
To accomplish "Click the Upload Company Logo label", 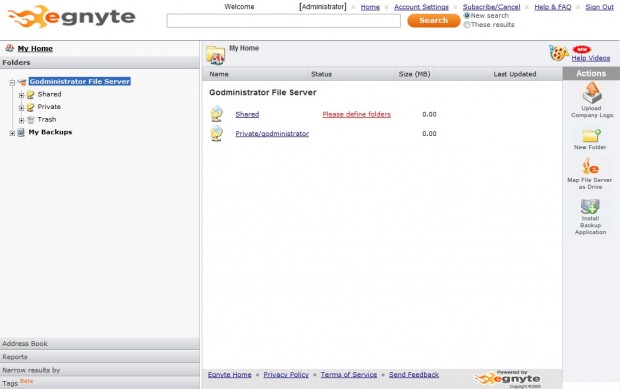I will [x=592, y=111].
